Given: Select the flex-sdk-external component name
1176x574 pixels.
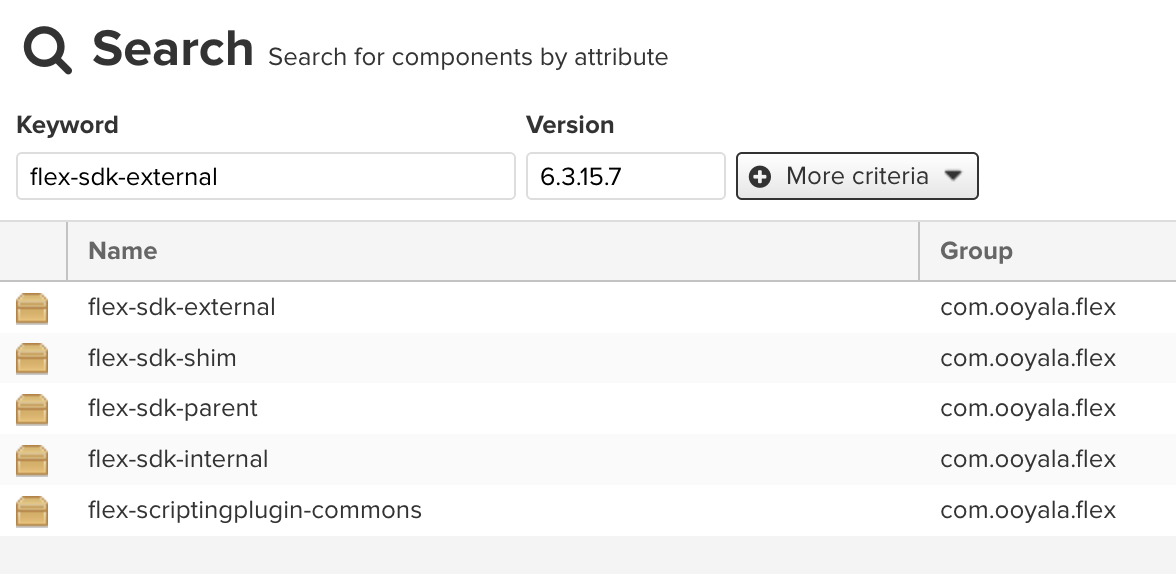Looking at the screenshot, I should pyautogui.click(x=181, y=307).
